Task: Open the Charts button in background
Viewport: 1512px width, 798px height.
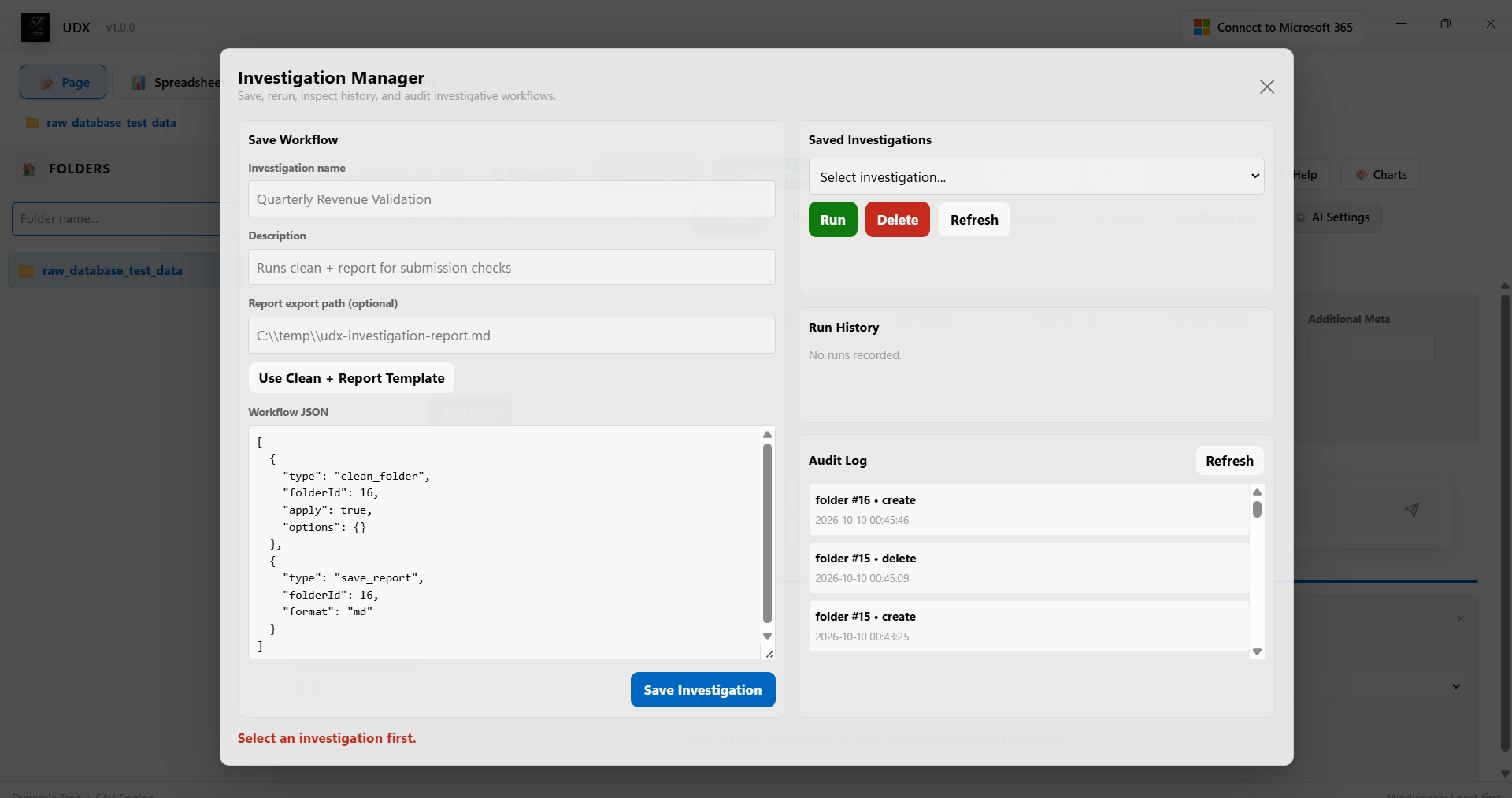Action: pyautogui.click(x=1380, y=175)
